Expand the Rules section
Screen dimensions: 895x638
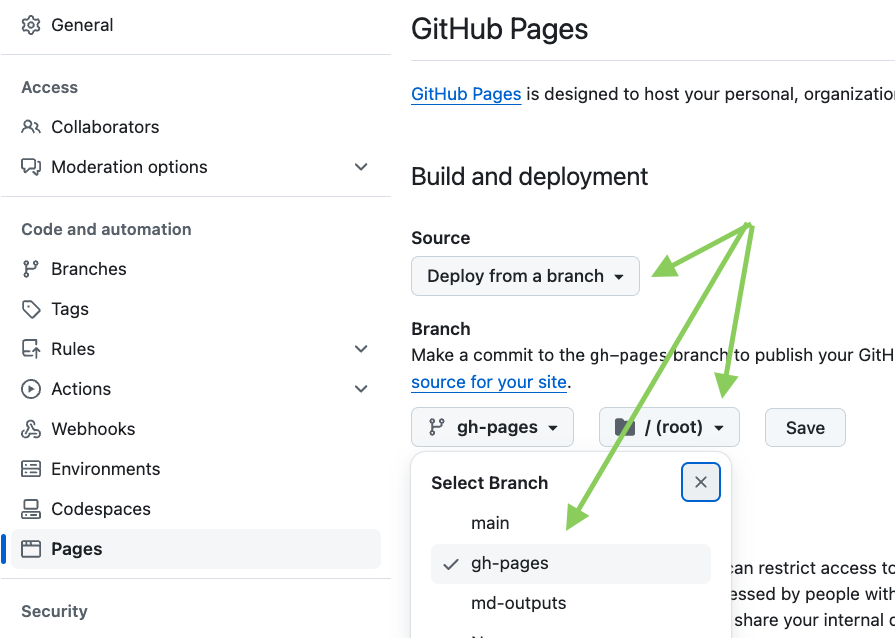pos(361,348)
